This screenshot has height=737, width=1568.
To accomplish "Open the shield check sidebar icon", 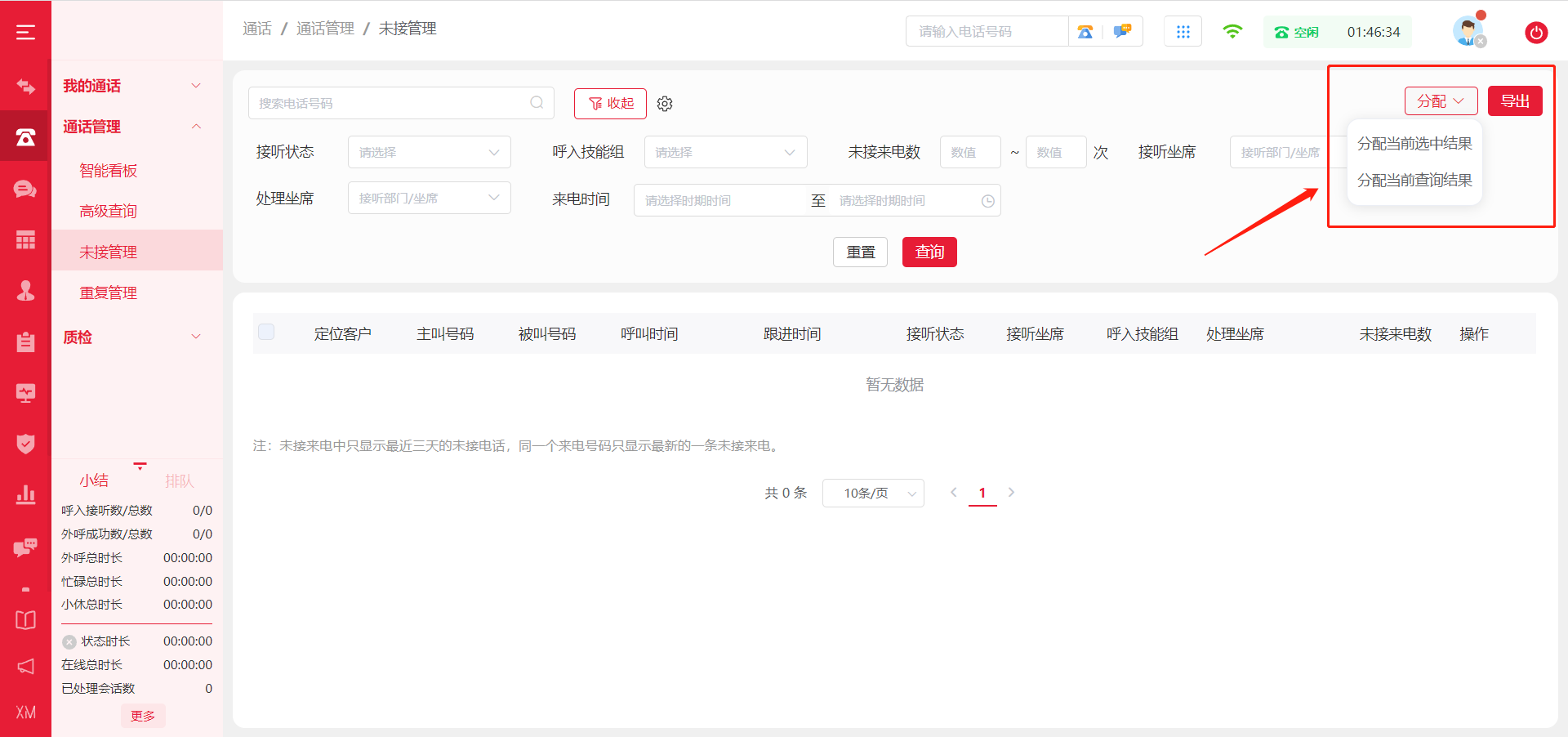I will [x=25, y=444].
